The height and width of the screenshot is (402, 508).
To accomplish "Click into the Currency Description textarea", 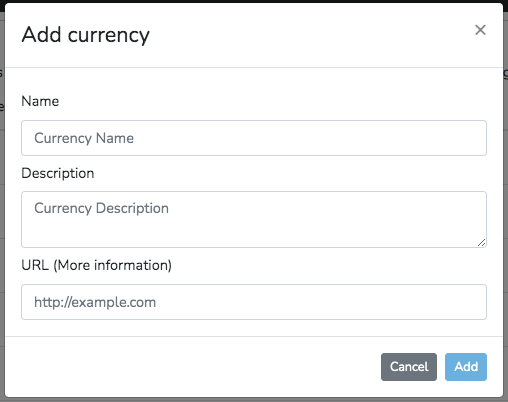I will click(254, 219).
